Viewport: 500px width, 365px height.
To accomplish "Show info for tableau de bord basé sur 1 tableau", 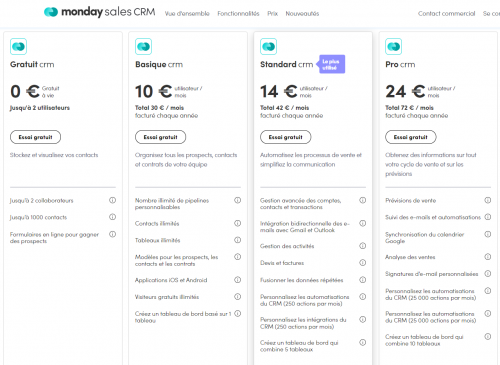I will [x=238, y=313].
